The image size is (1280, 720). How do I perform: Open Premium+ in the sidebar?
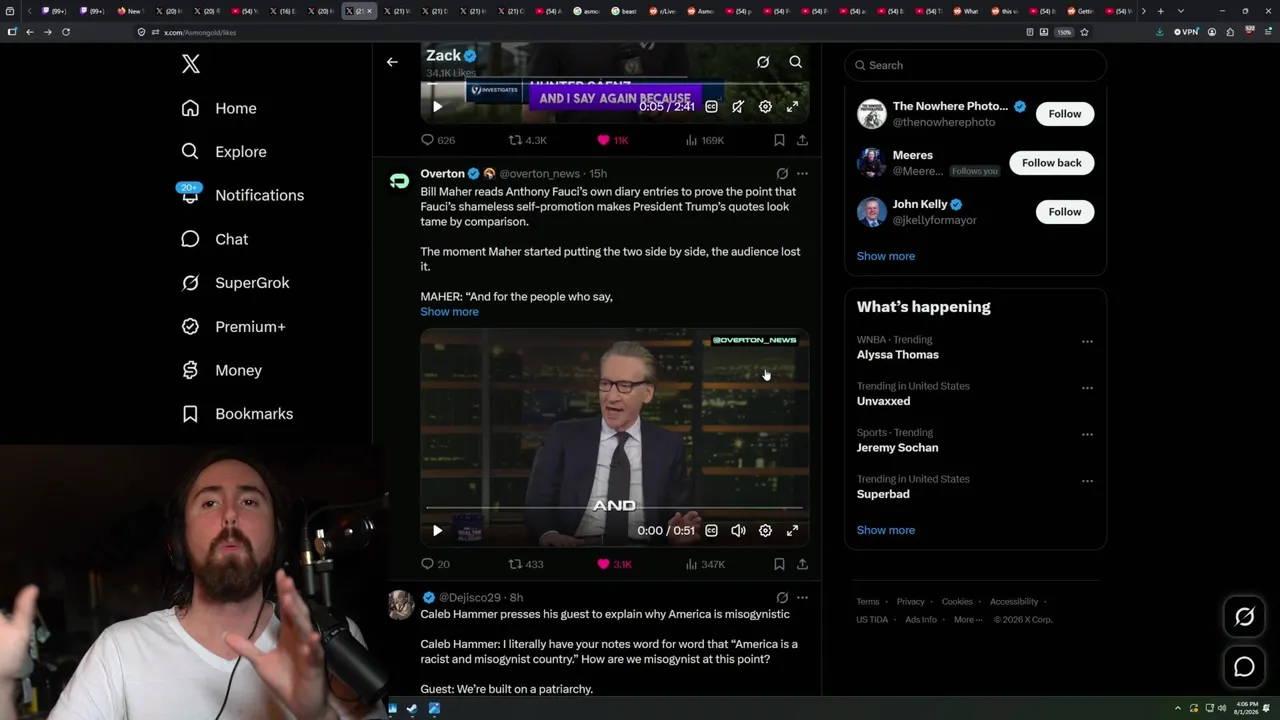[x=233, y=327]
